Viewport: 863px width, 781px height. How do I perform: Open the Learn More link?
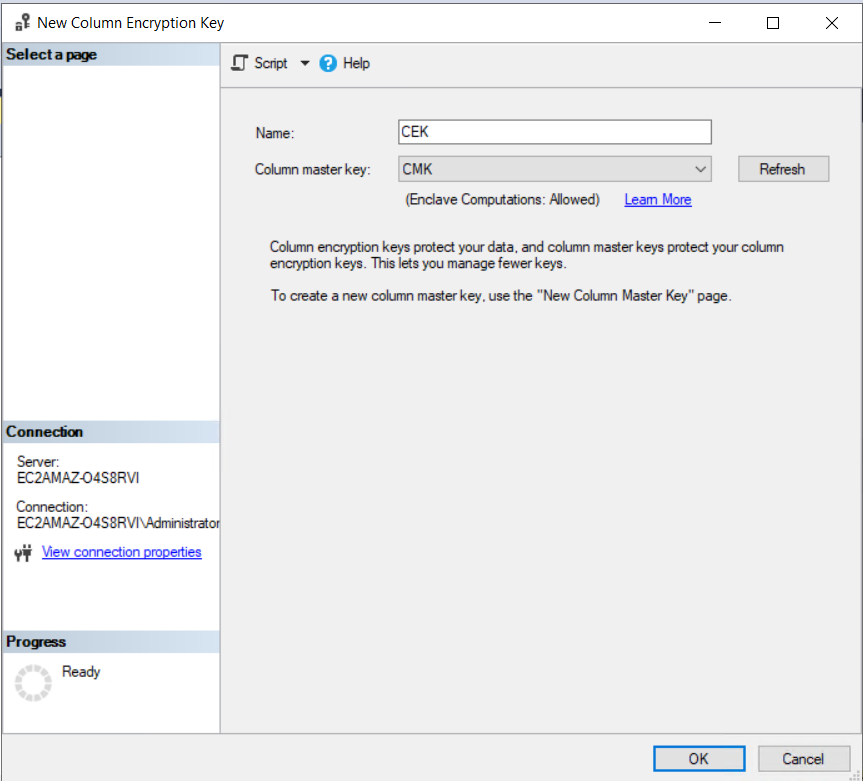pos(657,199)
